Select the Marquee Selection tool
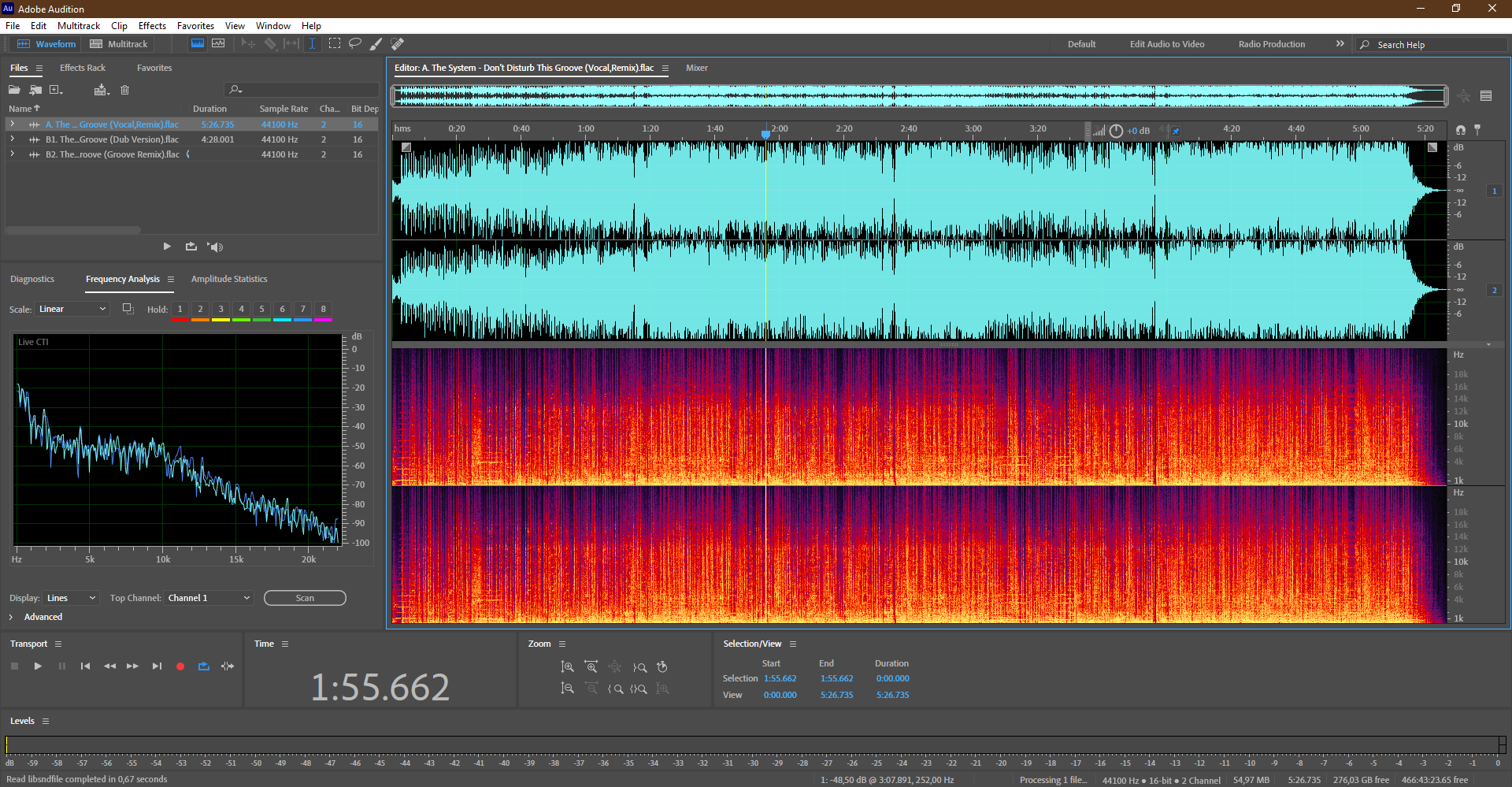This screenshot has width=1512, height=787. 335,43
